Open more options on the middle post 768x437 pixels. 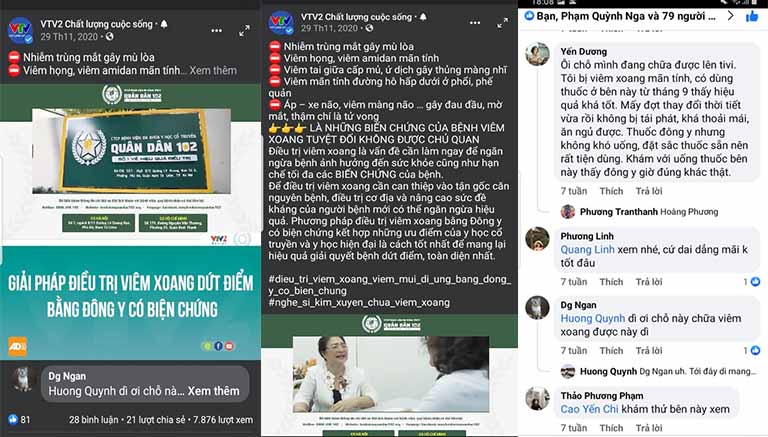coord(475,23)
